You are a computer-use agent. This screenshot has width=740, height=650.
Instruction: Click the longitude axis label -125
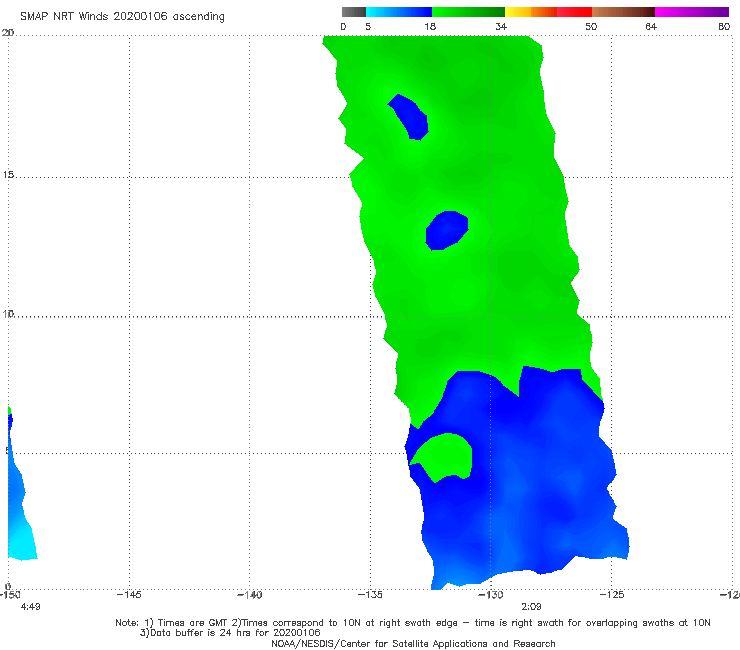pyautogui.click(x=612, y=595)
